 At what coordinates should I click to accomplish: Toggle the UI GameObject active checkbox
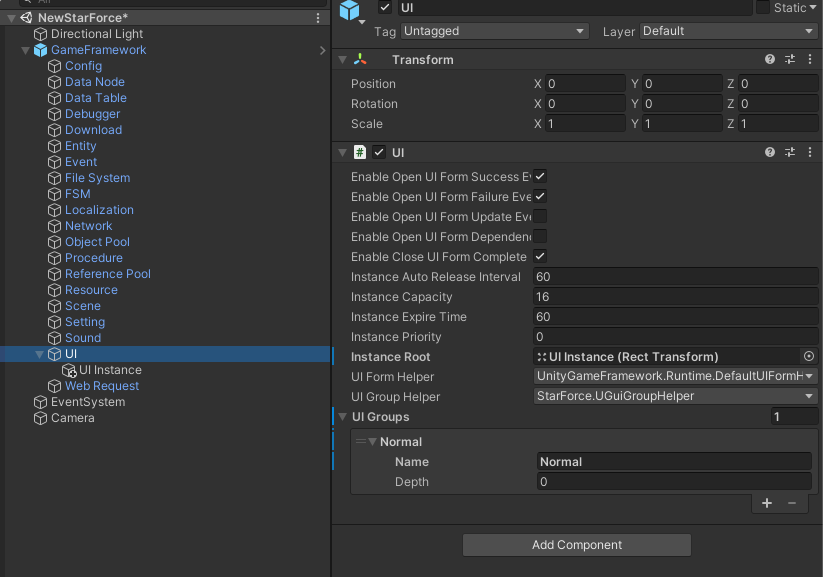point(385,7)
